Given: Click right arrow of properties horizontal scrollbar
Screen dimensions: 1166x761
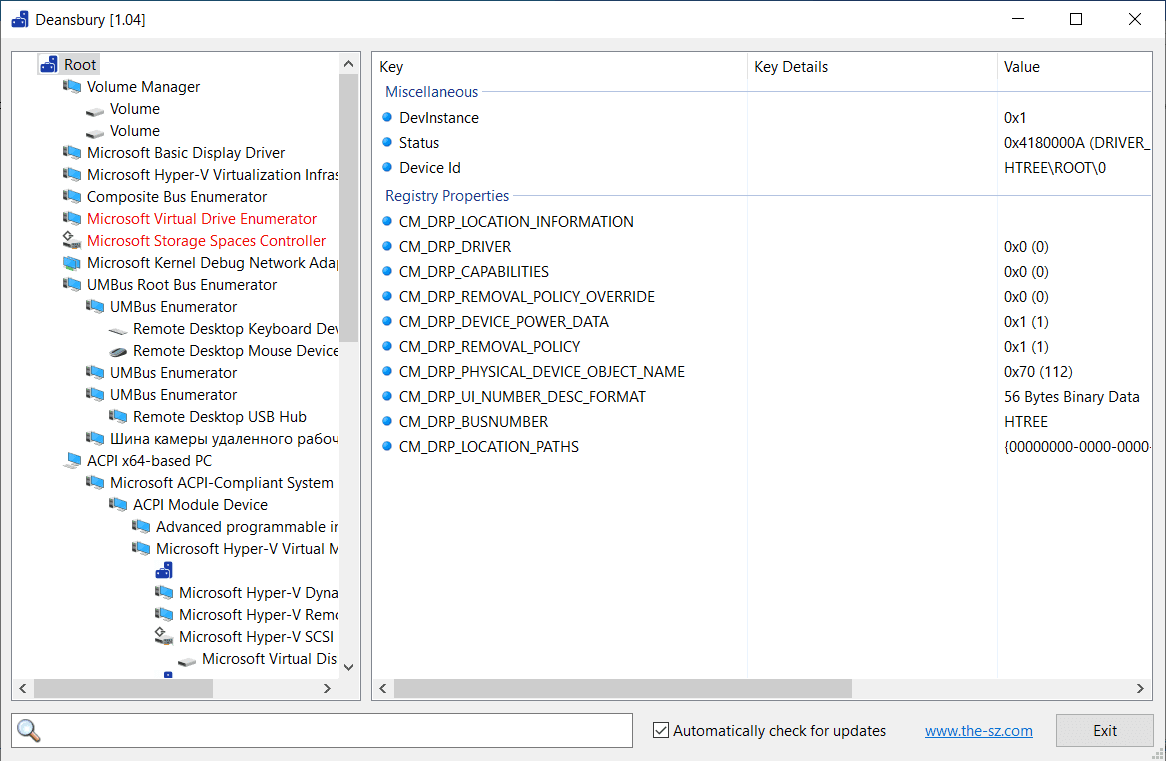Looking at the screenshot, I should [x=1141, y=688].
